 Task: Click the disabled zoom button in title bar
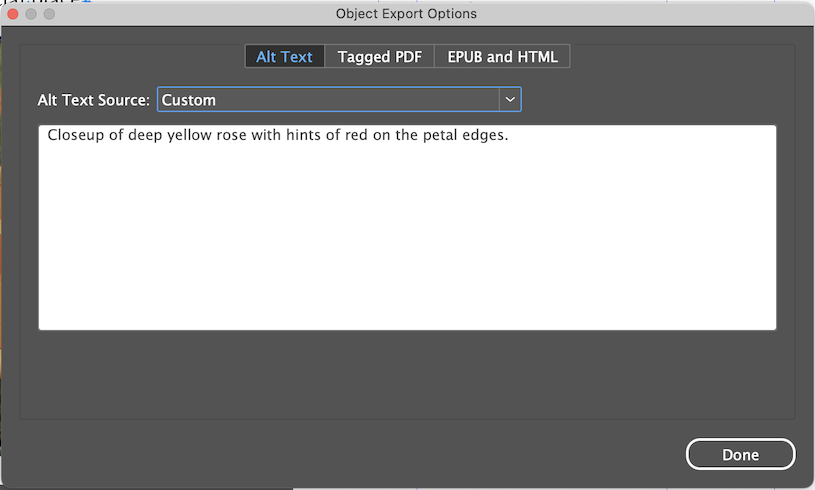point(50,14)
